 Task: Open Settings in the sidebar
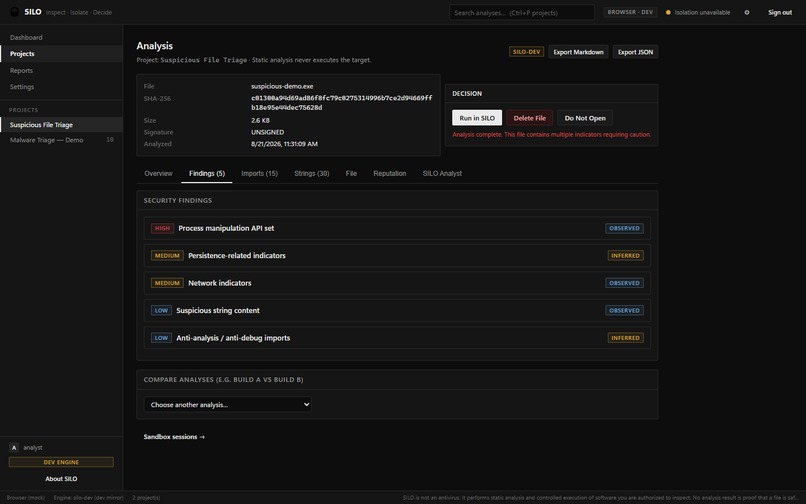coord(61,87)
